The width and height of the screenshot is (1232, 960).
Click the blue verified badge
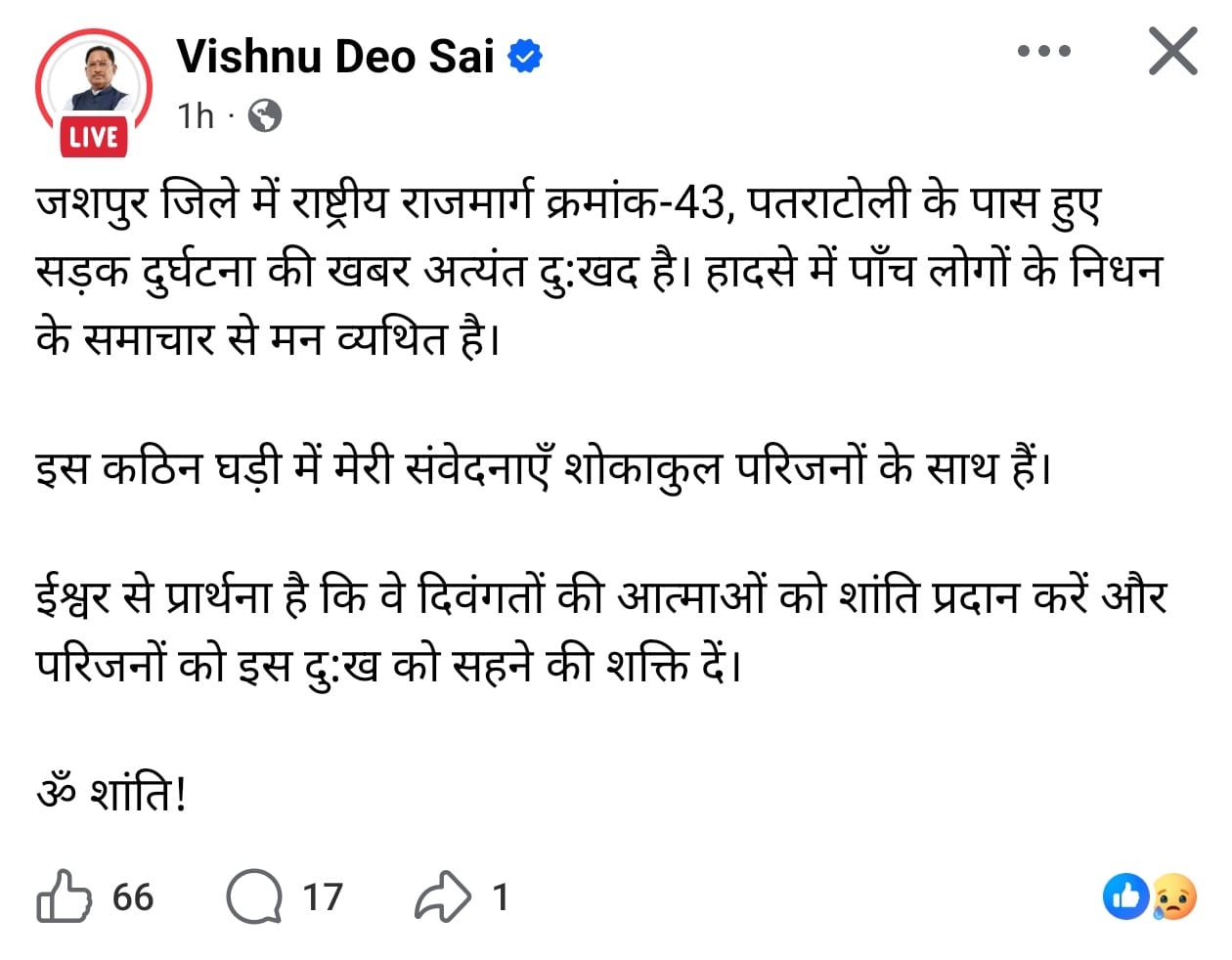526,57
